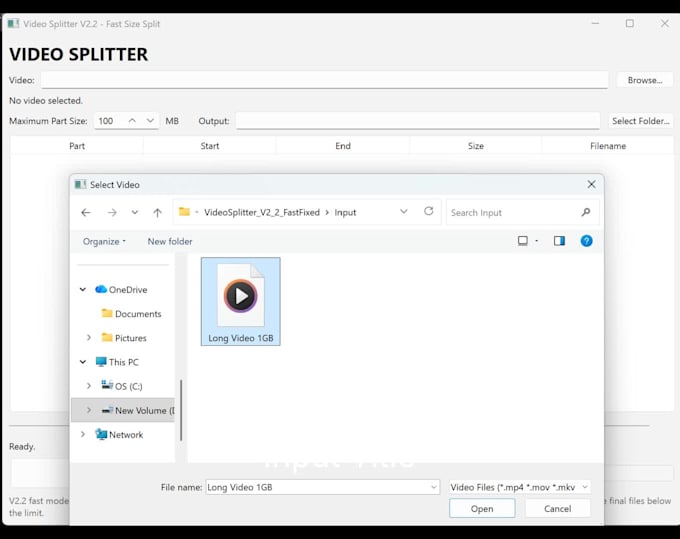Click Browse... in the Video Splitter window

coord(645,80)
